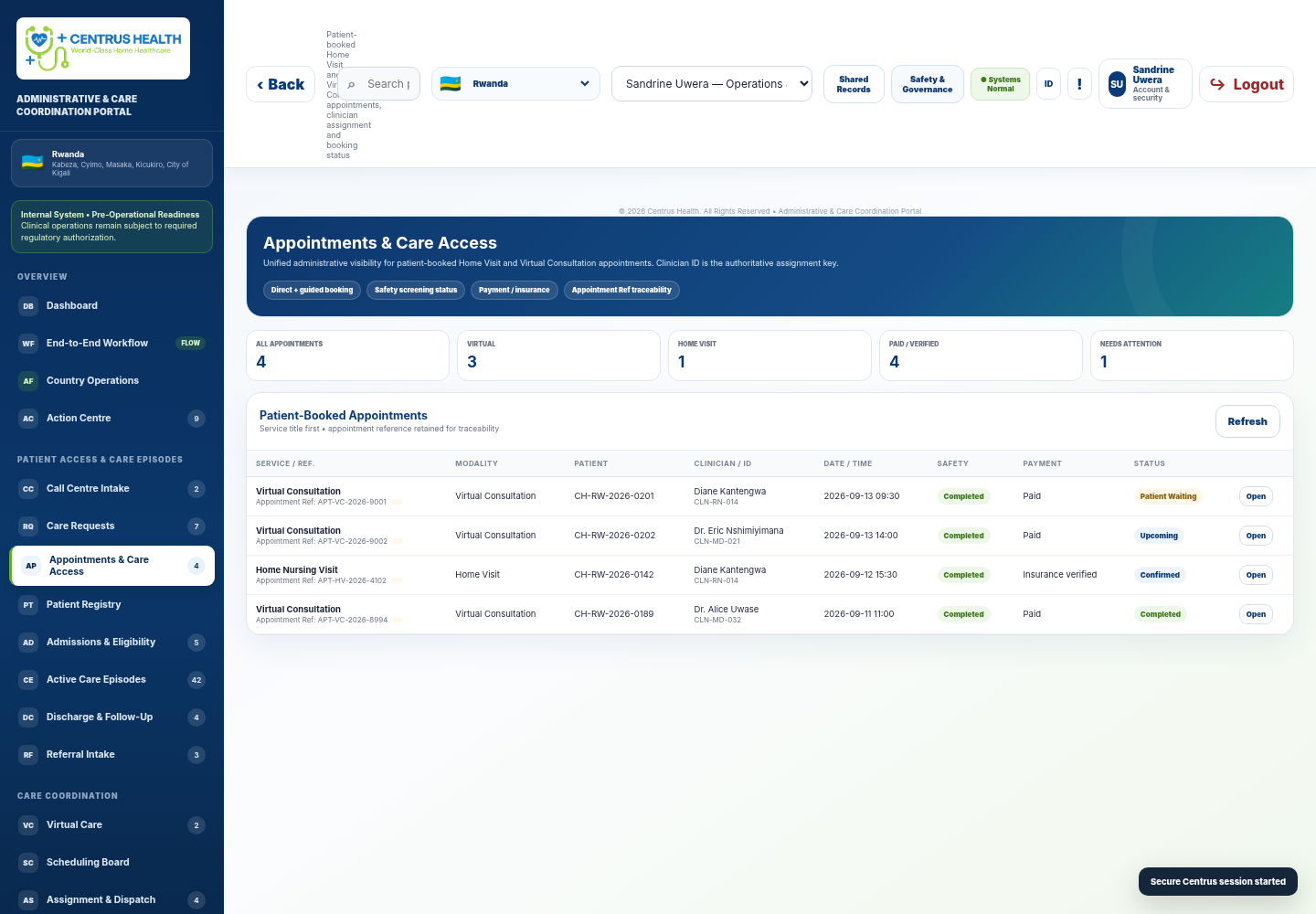
Task: Click the Centrus Health logo
Action: pyautogui.click(x=103, y=48)
